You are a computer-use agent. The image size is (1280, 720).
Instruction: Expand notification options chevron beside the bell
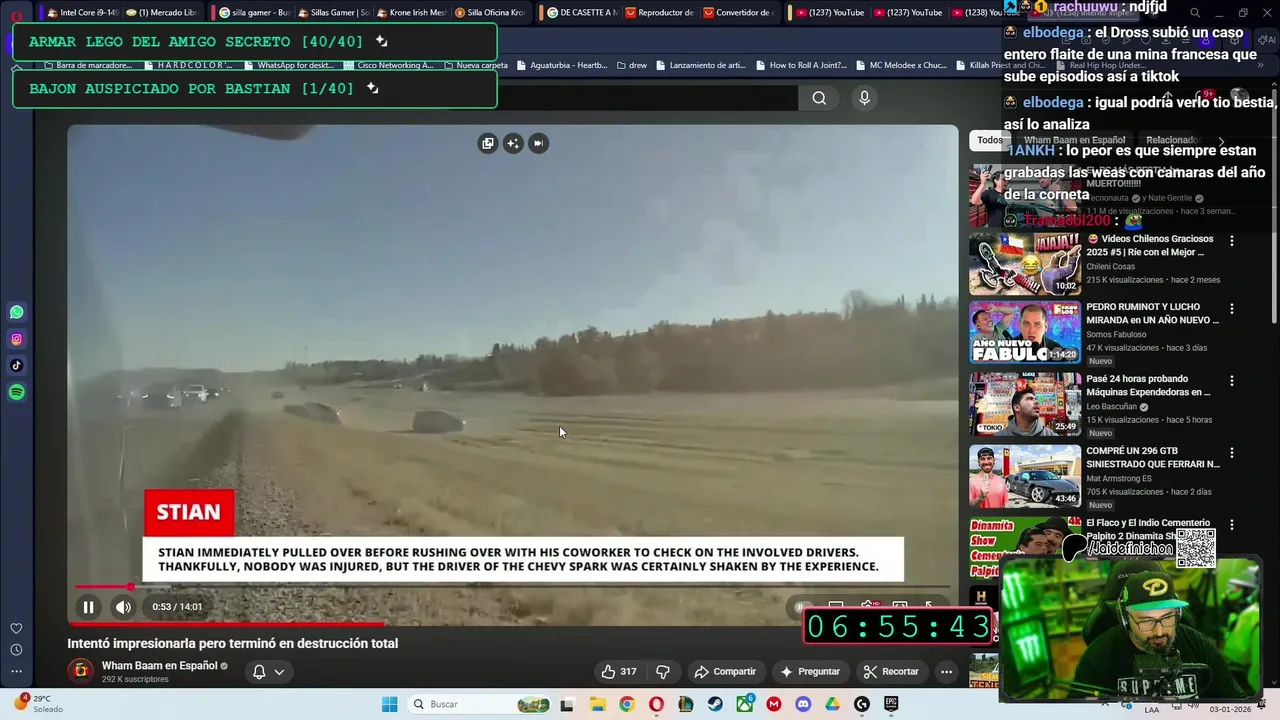coord(279,672)
